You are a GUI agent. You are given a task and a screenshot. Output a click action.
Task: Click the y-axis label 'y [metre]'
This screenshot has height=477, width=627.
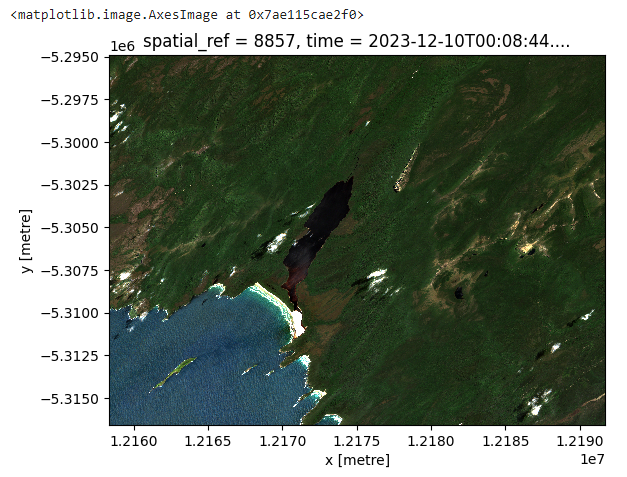point(26,241)
